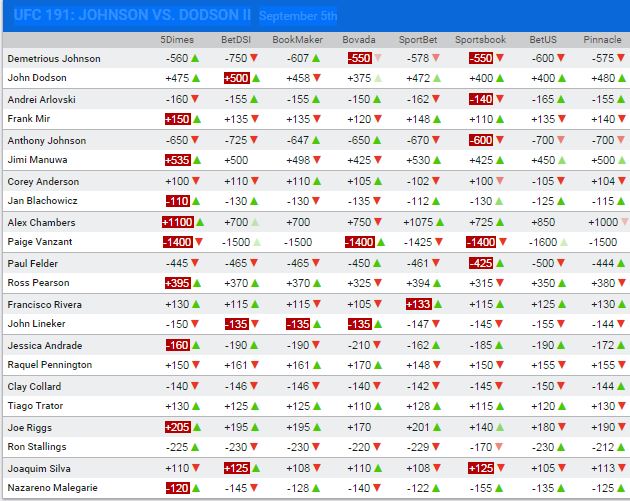Image resolution: width=630 pixels, height=501 pixels.
Task: Click green arrow next to Joaquim Silva BetDSI +125
Action: tap(256, 468)
